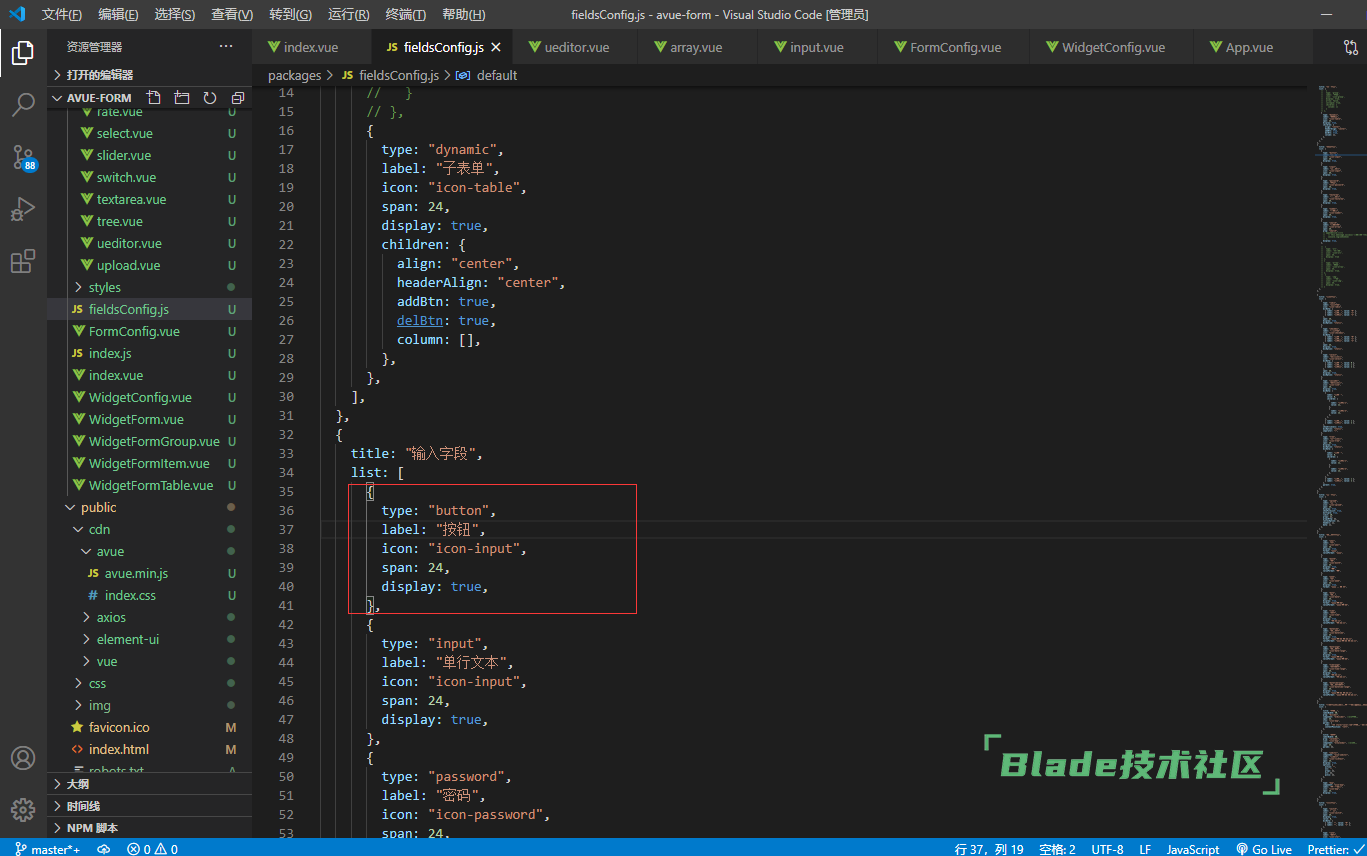Viewport: 1367px width, 856px height.
Task: Click New File icon in AVUE-FORM header
Action: (x=153, y=98)
